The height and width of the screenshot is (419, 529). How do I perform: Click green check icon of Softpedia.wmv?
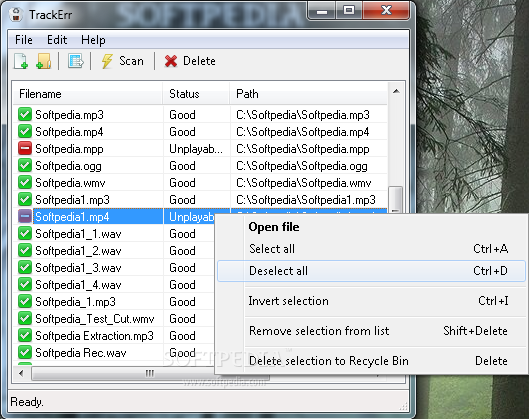(25, 183)
